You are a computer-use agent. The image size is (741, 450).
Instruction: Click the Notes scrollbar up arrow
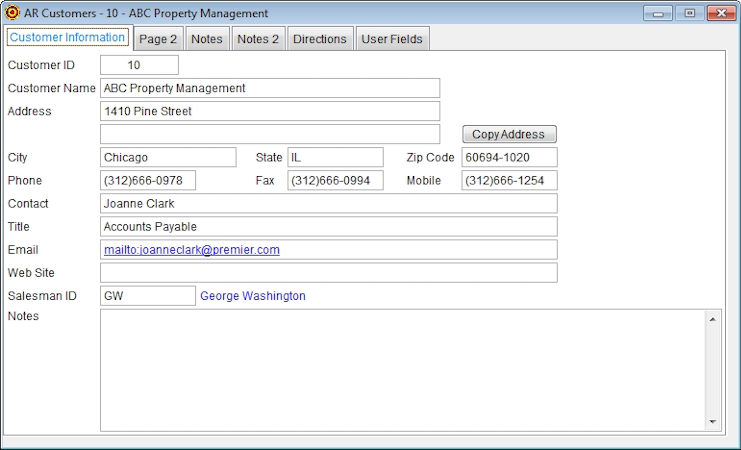(713, 320)
